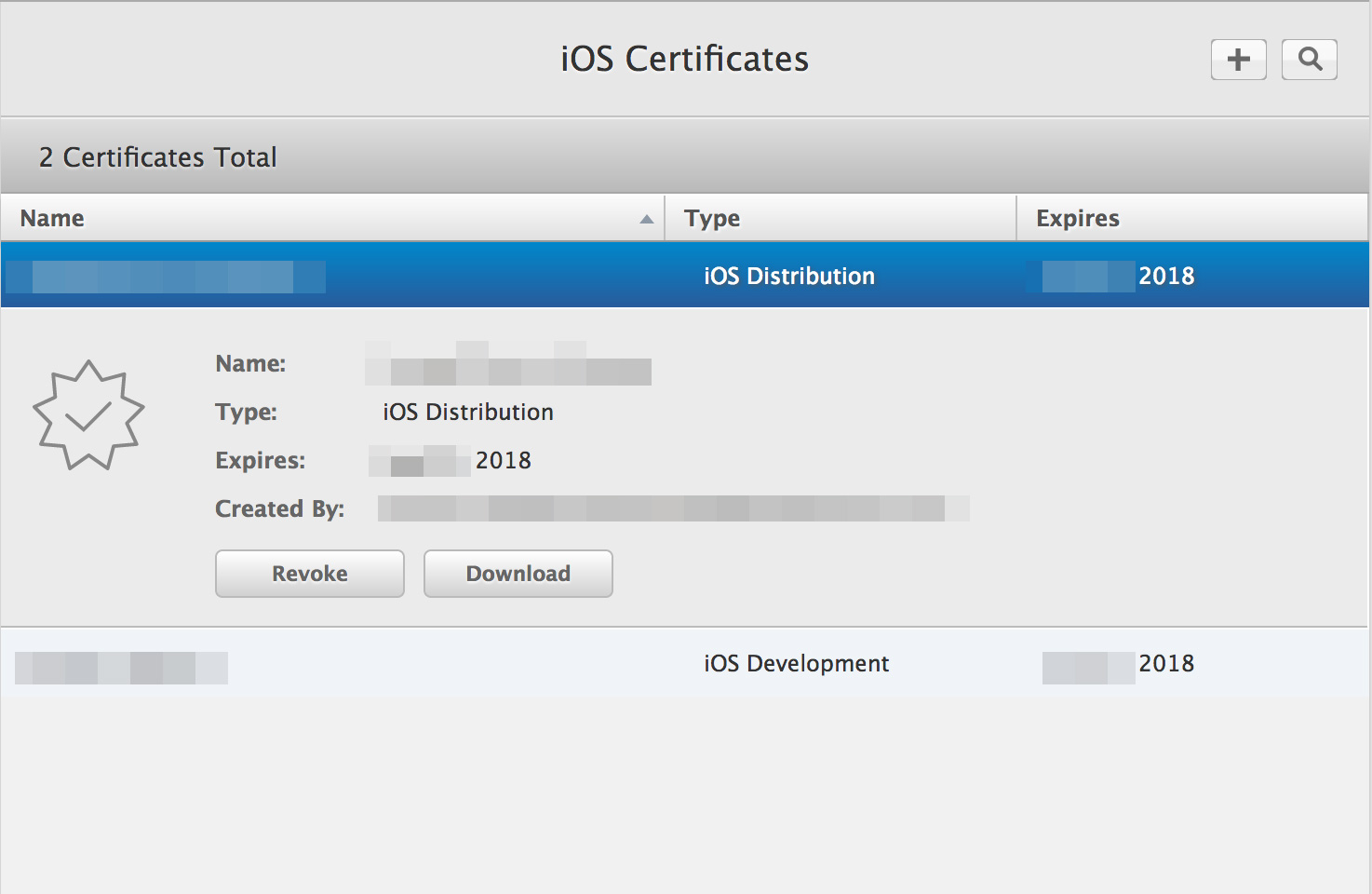The width and height of the screenshot is (1372, 894).
Task: Sort by the Expires column header
Action: pyautogui.click(x=1192, y=218)
